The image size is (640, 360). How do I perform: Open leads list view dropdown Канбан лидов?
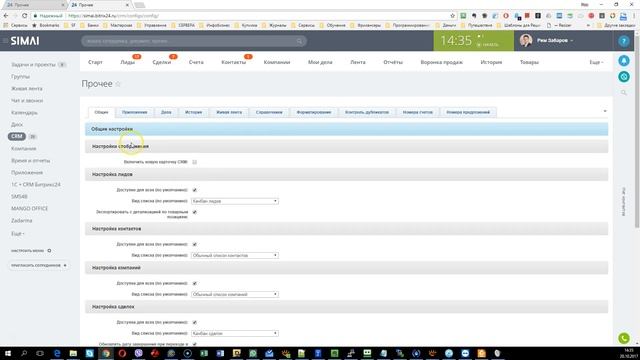[235, 201]
